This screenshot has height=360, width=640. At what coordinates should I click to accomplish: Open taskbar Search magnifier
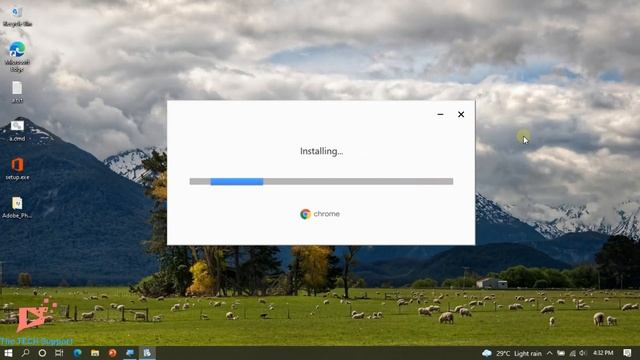tap(25, 353)
